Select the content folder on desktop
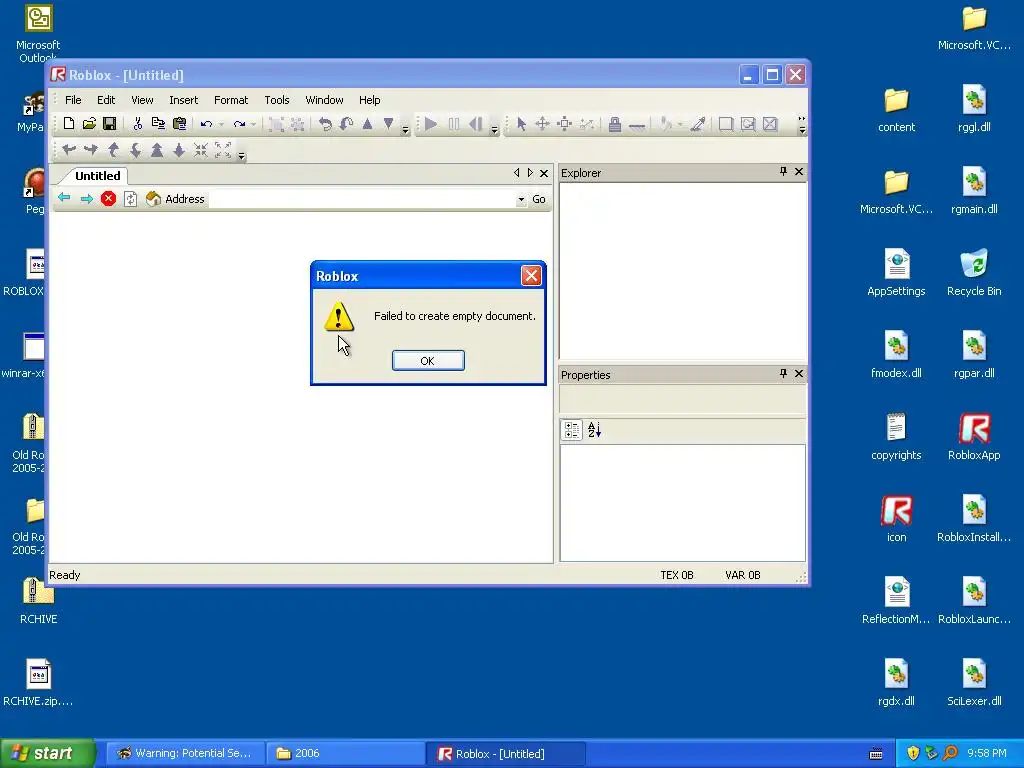 click(896, 110)
